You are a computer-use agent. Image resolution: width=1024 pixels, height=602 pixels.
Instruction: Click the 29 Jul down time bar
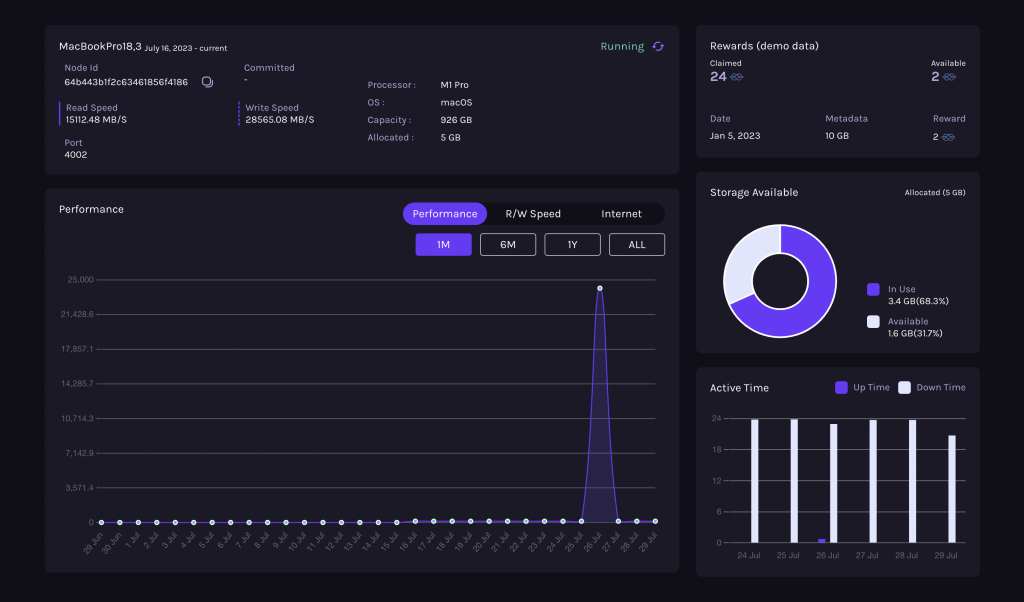(x=952, y=489)
